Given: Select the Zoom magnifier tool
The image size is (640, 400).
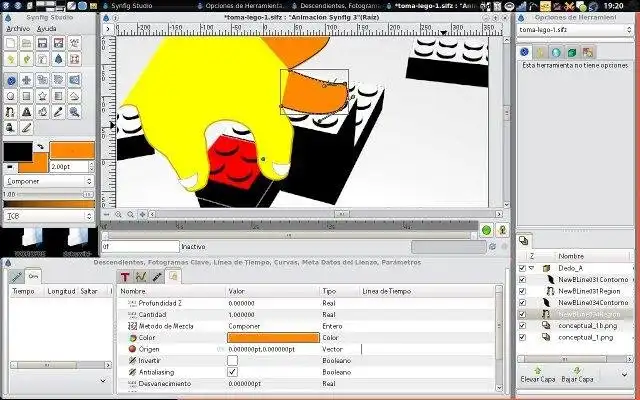Looking at the screenshot, I should click(x=74, y=112).
